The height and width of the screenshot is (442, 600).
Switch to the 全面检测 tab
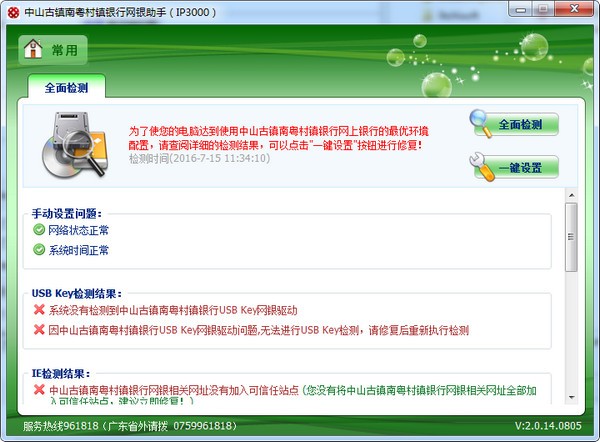pyautogui.click(x=66, y=88)
